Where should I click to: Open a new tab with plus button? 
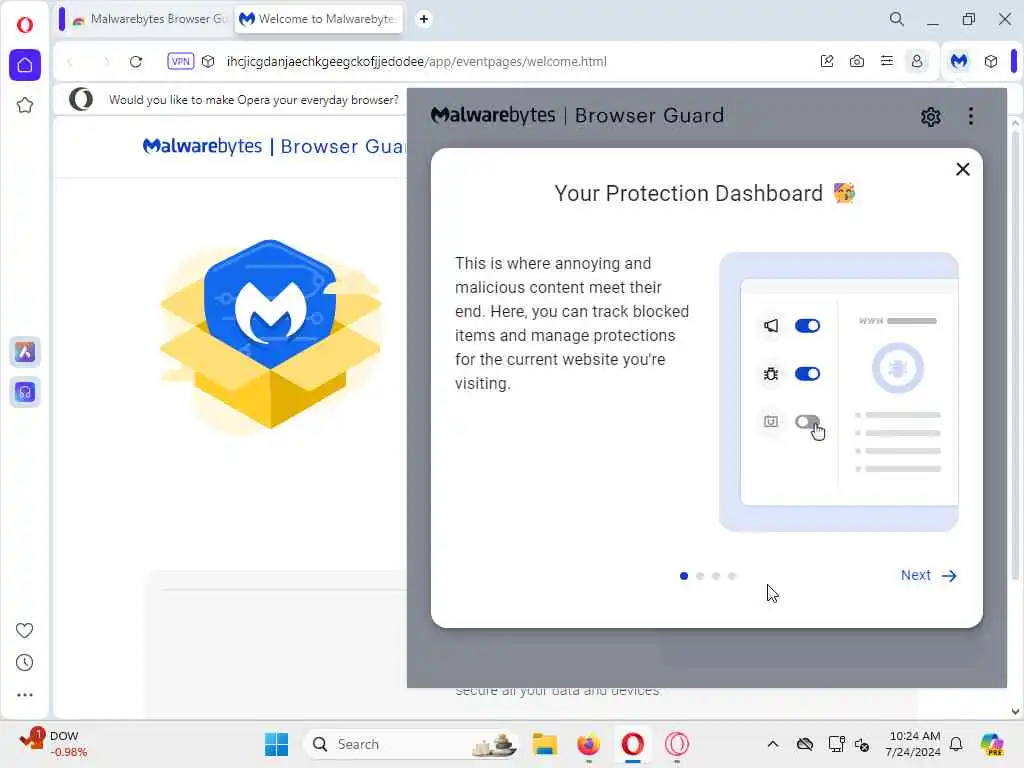[x=424, y=19]
